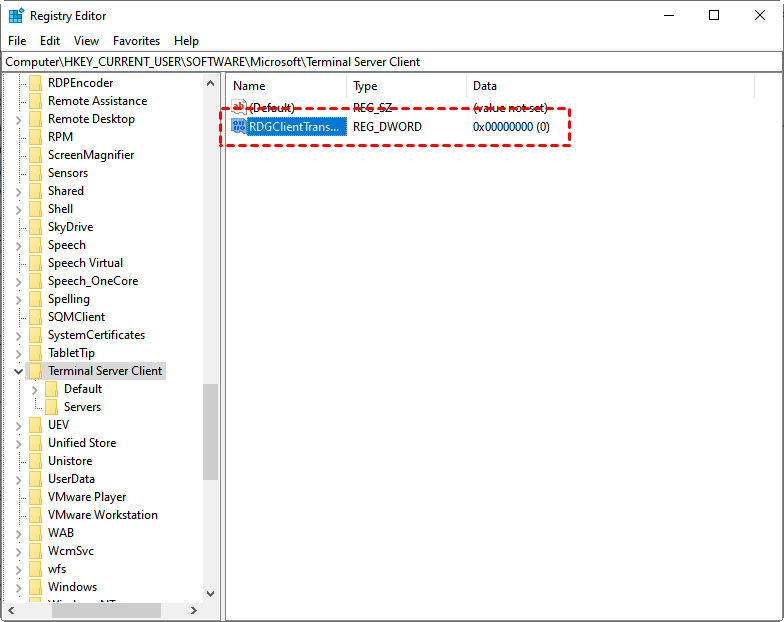Click the SkyDrive folder icon
784x622 pixels.
click(x=36, y=227)
